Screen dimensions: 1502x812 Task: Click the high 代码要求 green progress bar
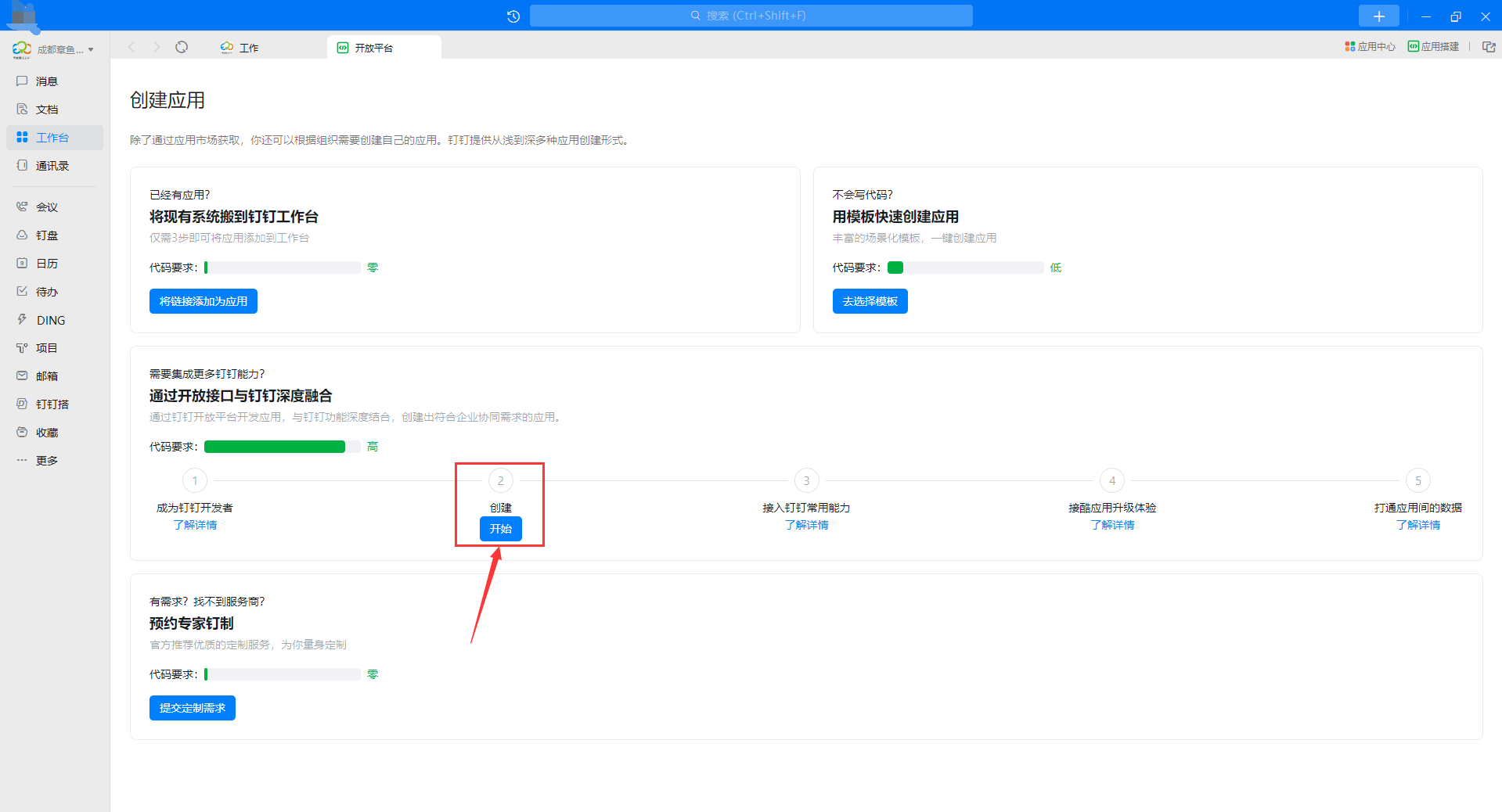[x=283, y=447]
